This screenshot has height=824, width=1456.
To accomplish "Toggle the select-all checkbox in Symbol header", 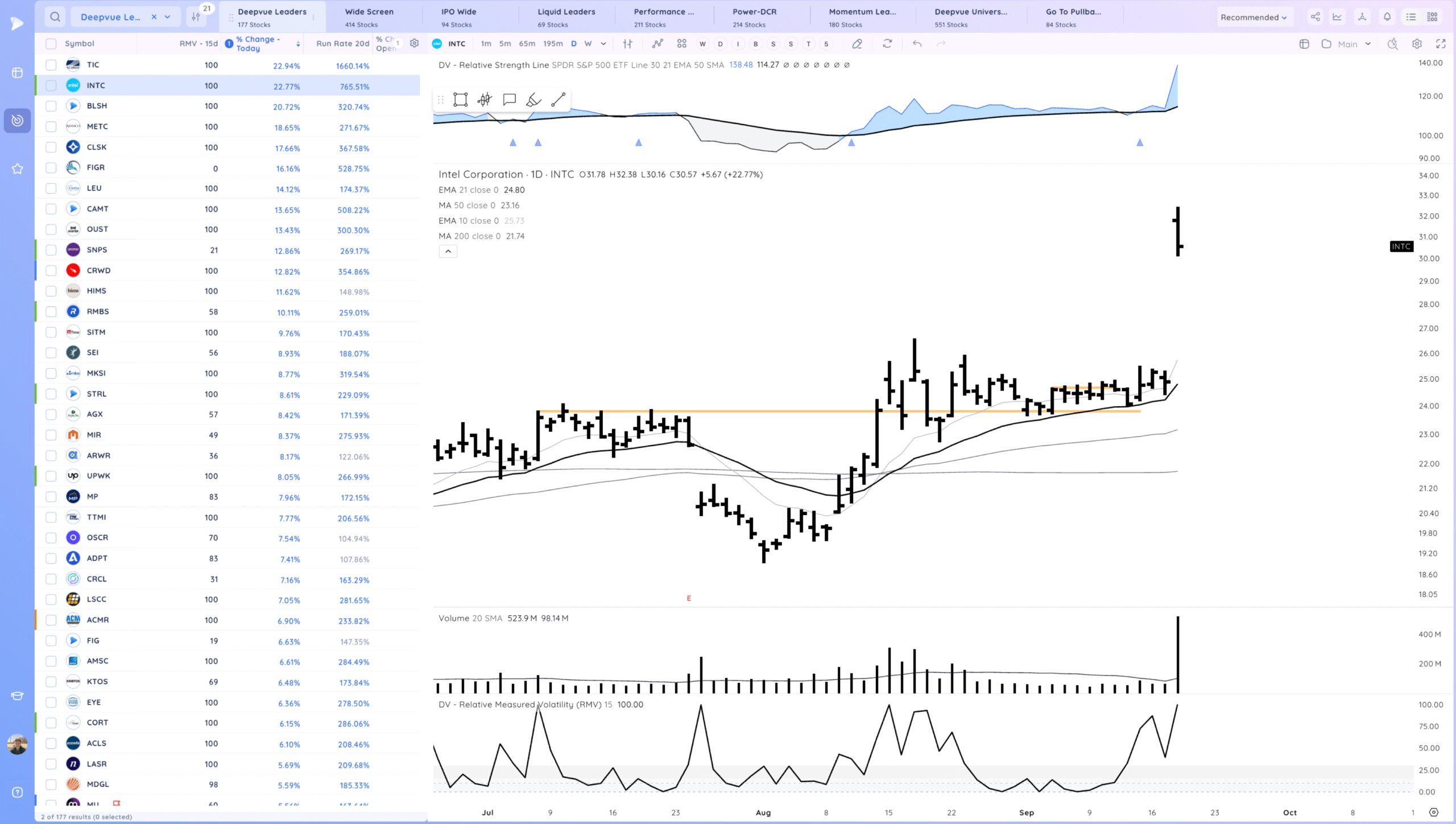I will click(x=51, y=44).
